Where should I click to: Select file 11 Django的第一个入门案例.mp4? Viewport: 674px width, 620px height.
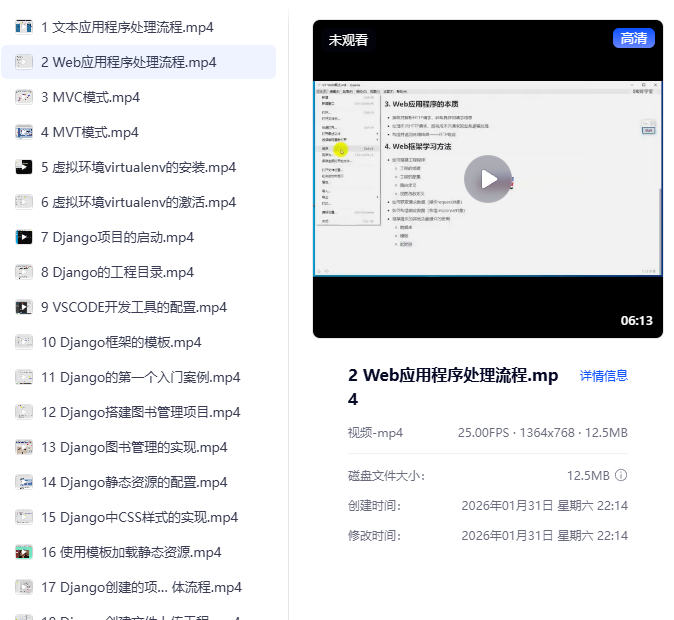click(x=138, y=377)
